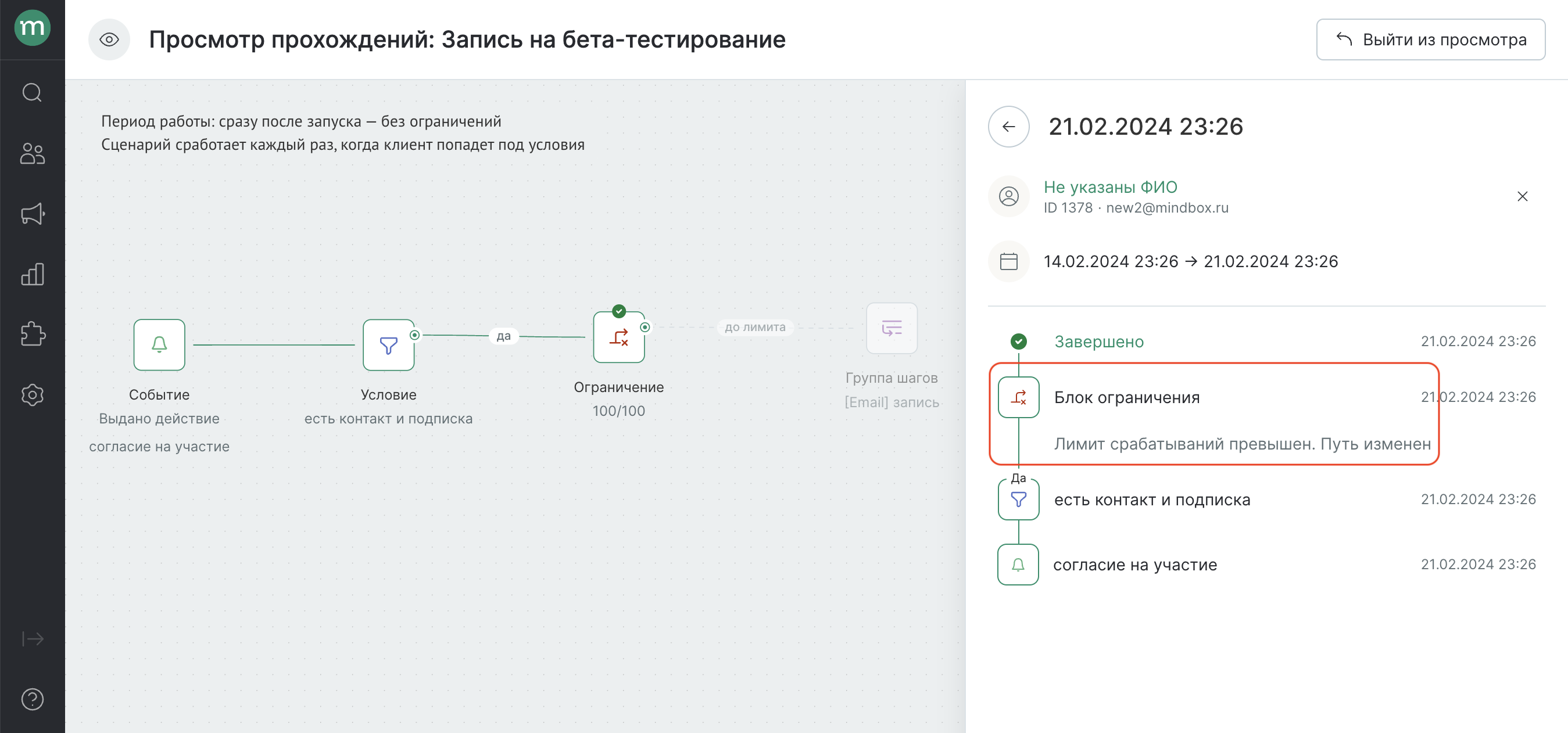Expand the sidebar with arrow icon
The height and width of the screenshot is (733, 1568).
[x=33, y=638]
